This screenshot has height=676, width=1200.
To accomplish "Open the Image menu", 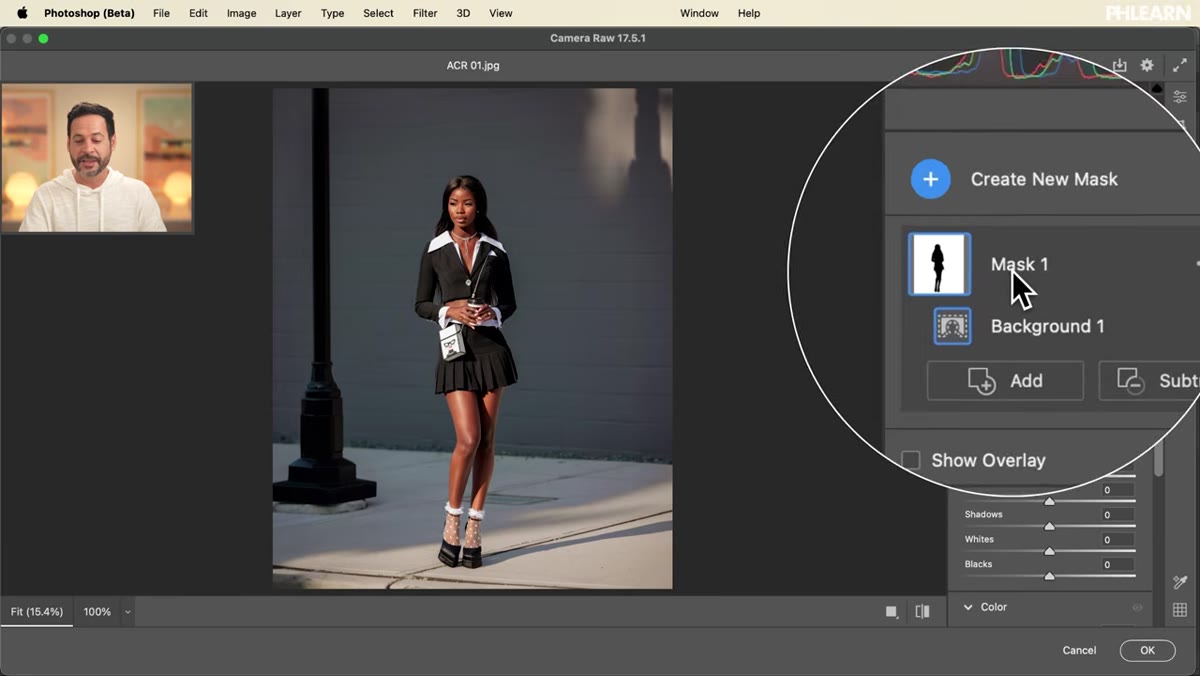I will 241,13.
